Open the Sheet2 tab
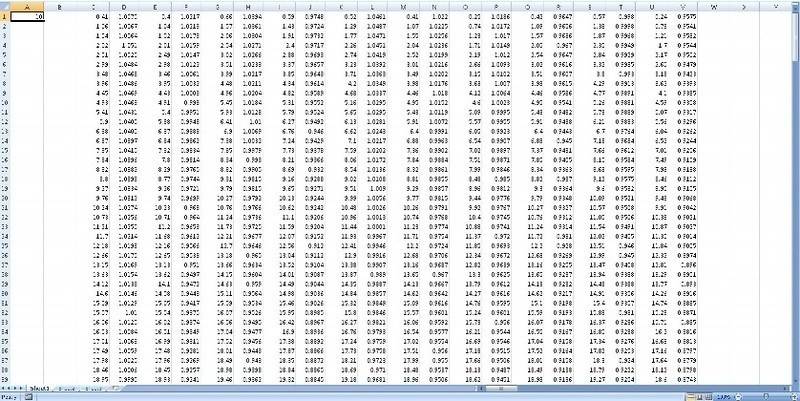800x401 pixels. (x=66, y=388)
